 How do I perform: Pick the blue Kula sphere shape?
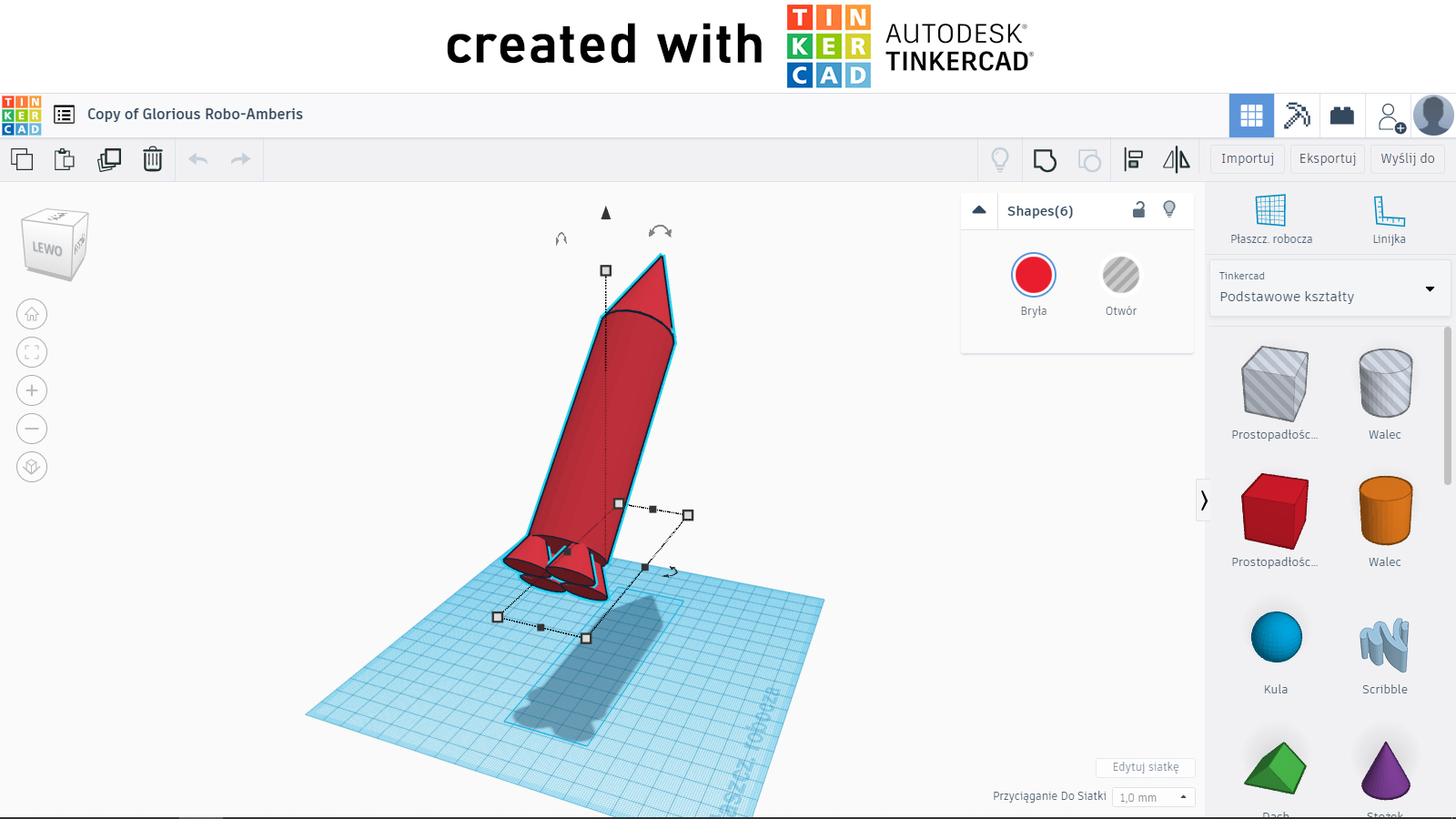tap(1276, 637)
